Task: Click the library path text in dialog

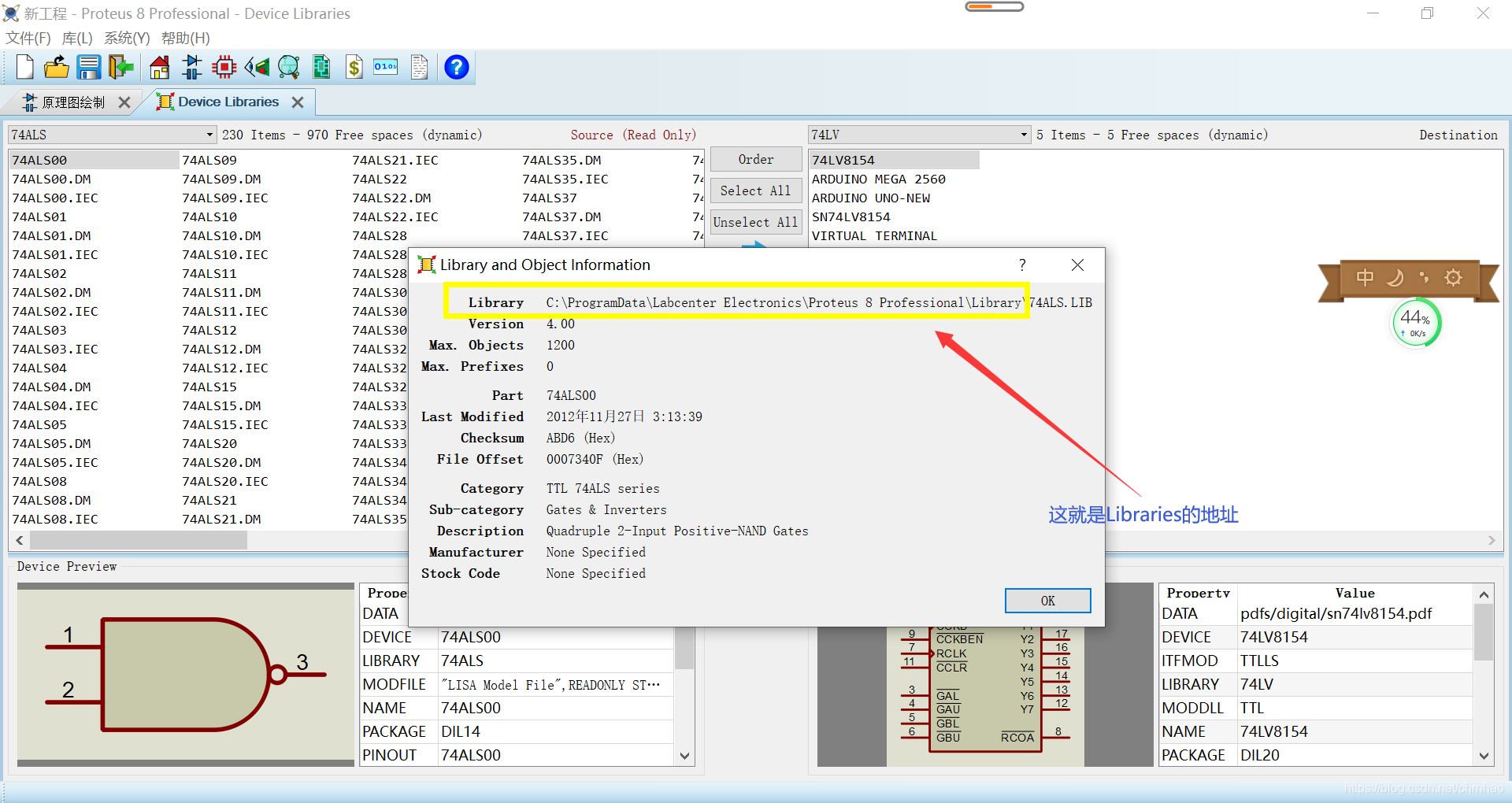Action: (x=819, y=302)
